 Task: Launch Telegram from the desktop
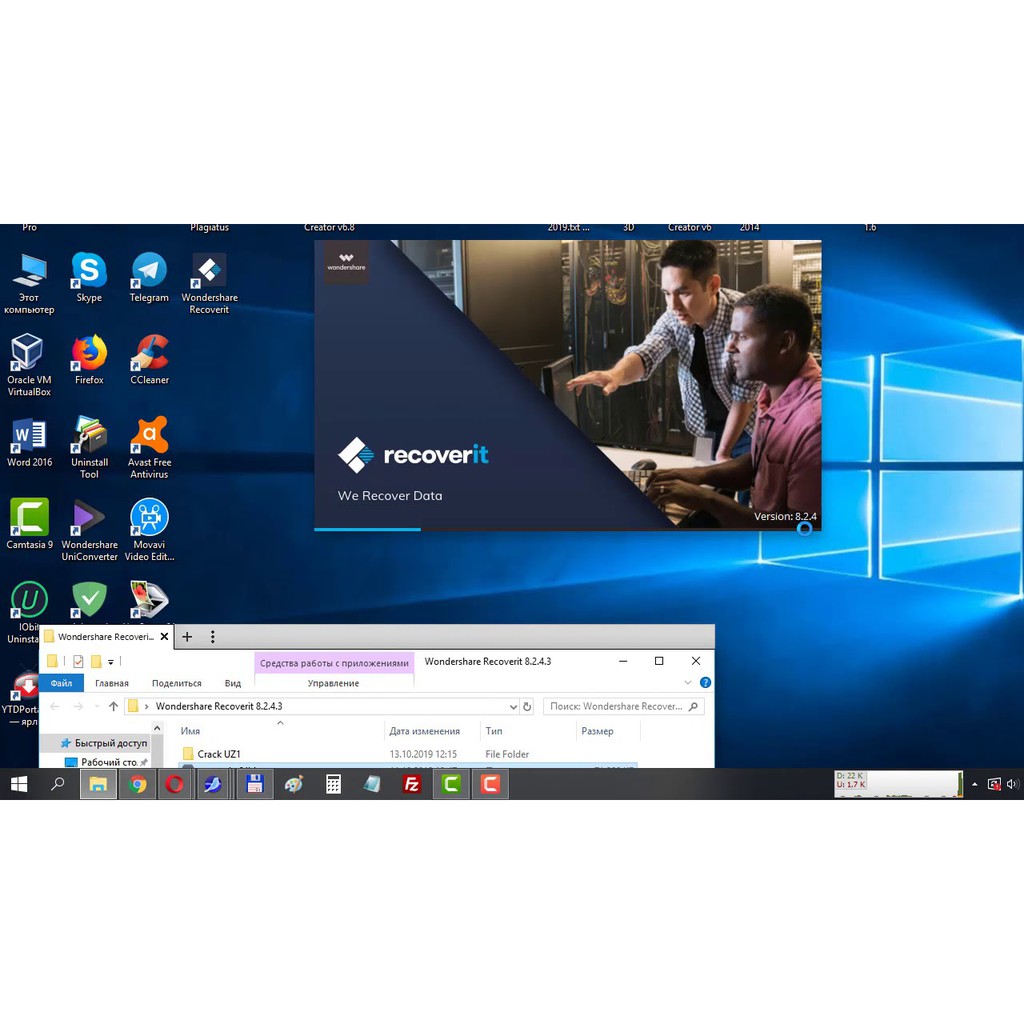click(149, 278)
